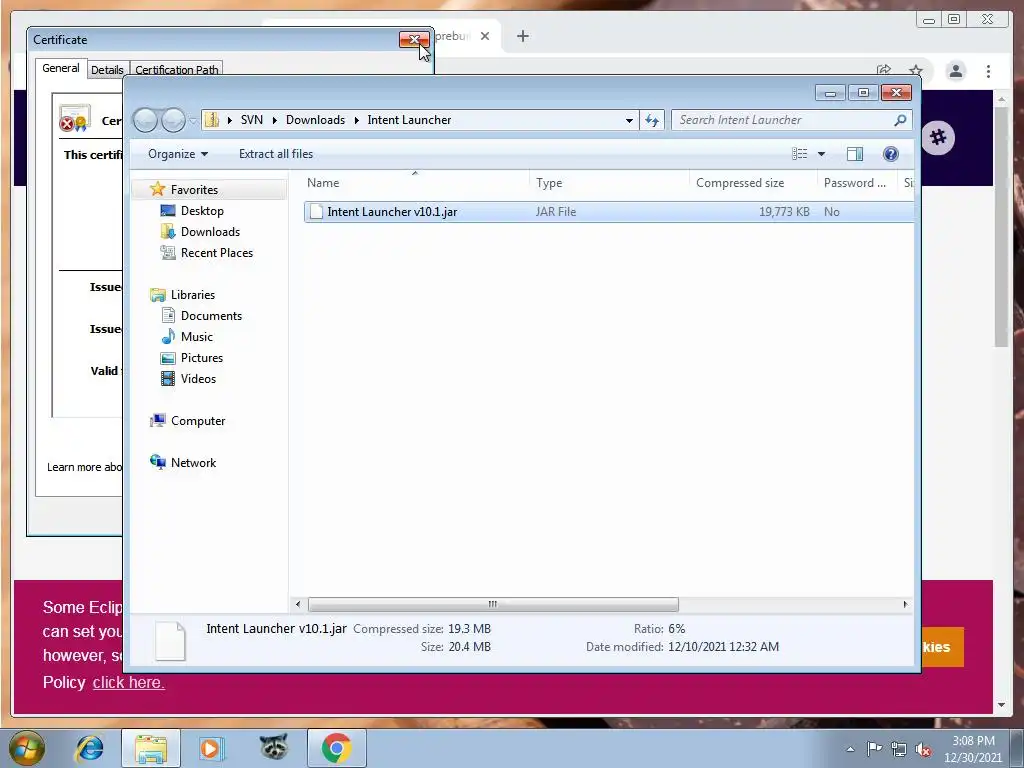1024x768 pixels.
Task: Open Documents library in navigation pane
Action: (211, 315)
